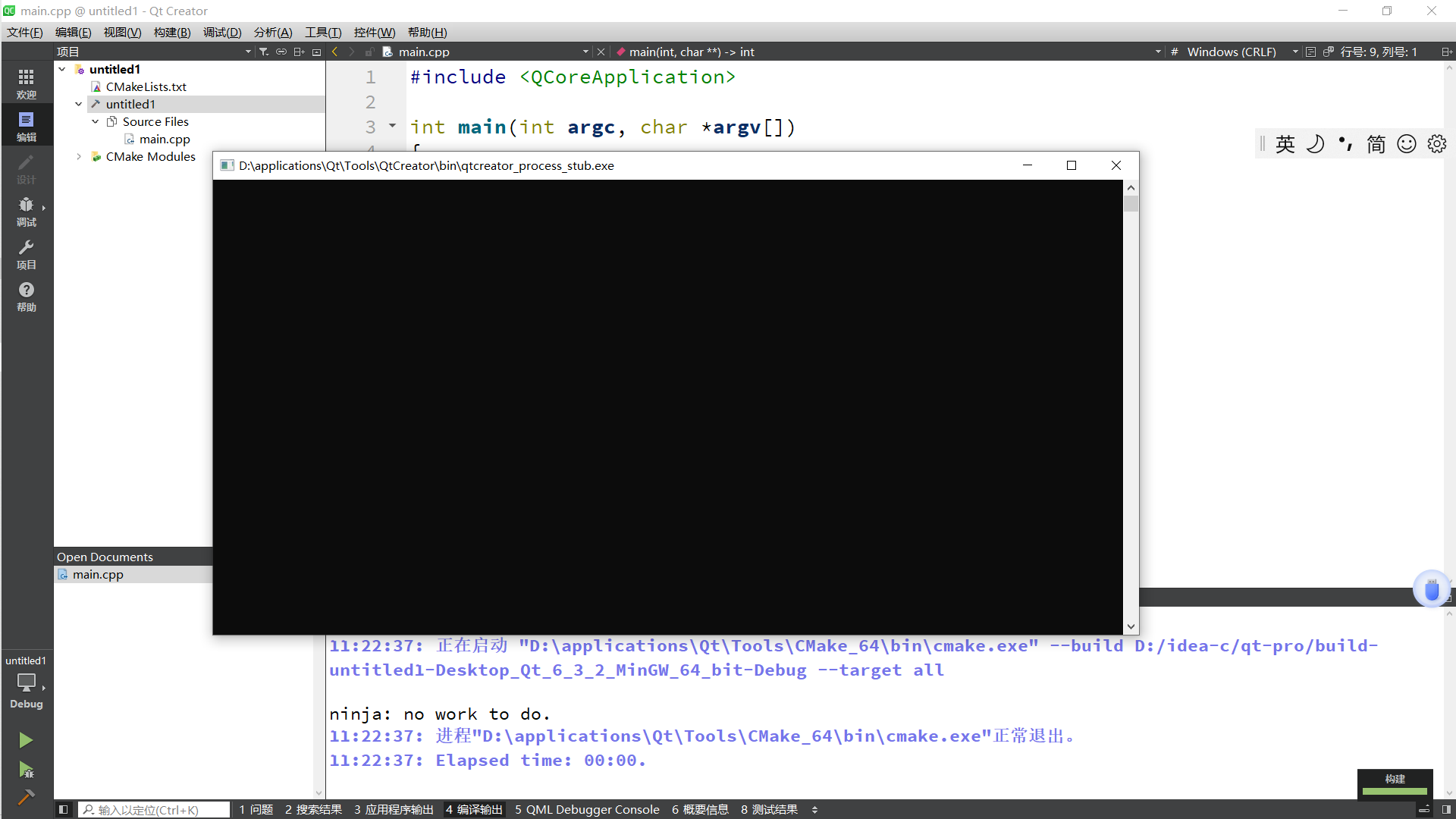This screenshot has height=819, width=1456.
Task: Go forward in editor navigation history
Action: click(x=351, y=52)
